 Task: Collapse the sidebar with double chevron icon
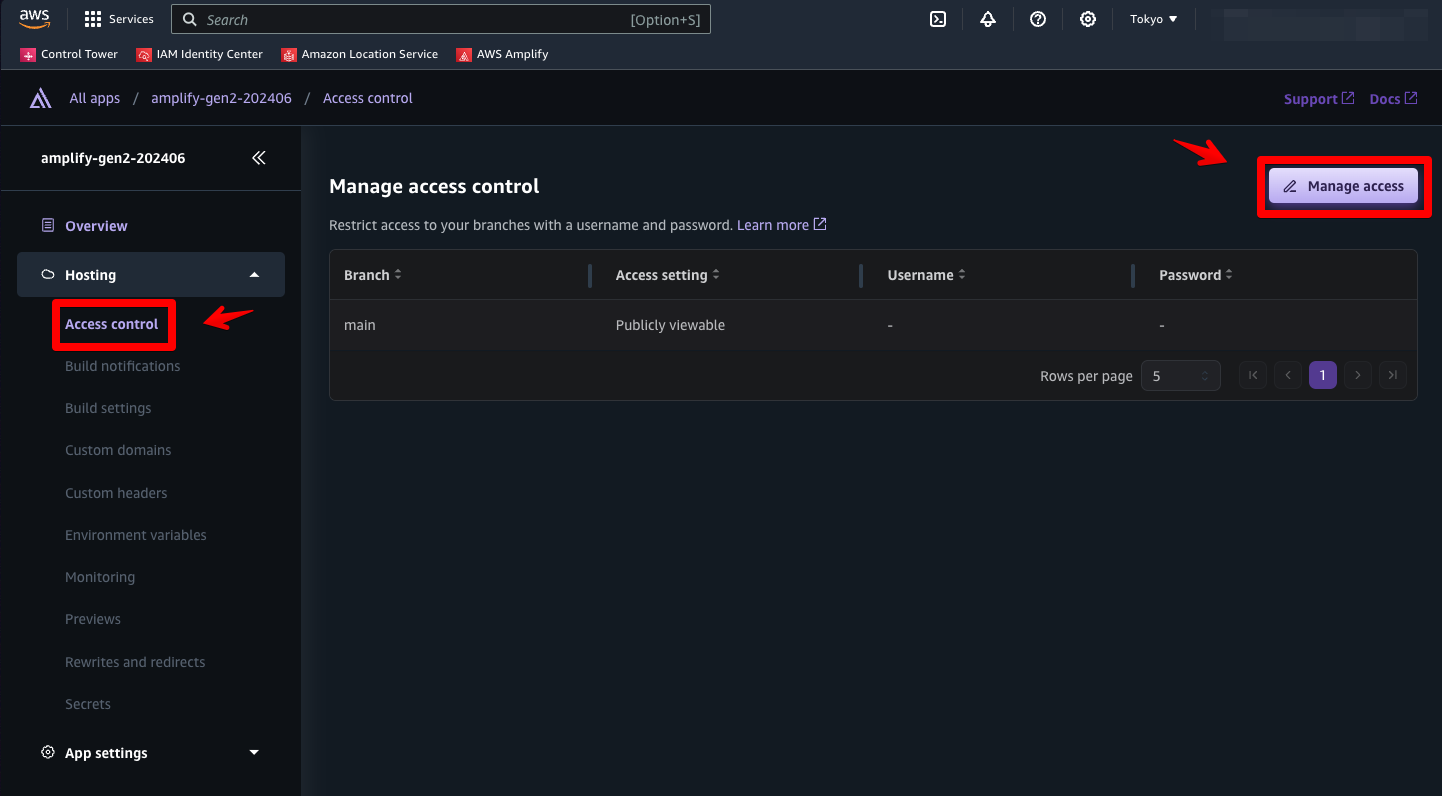pyautogui.click(x=259, y=158)
